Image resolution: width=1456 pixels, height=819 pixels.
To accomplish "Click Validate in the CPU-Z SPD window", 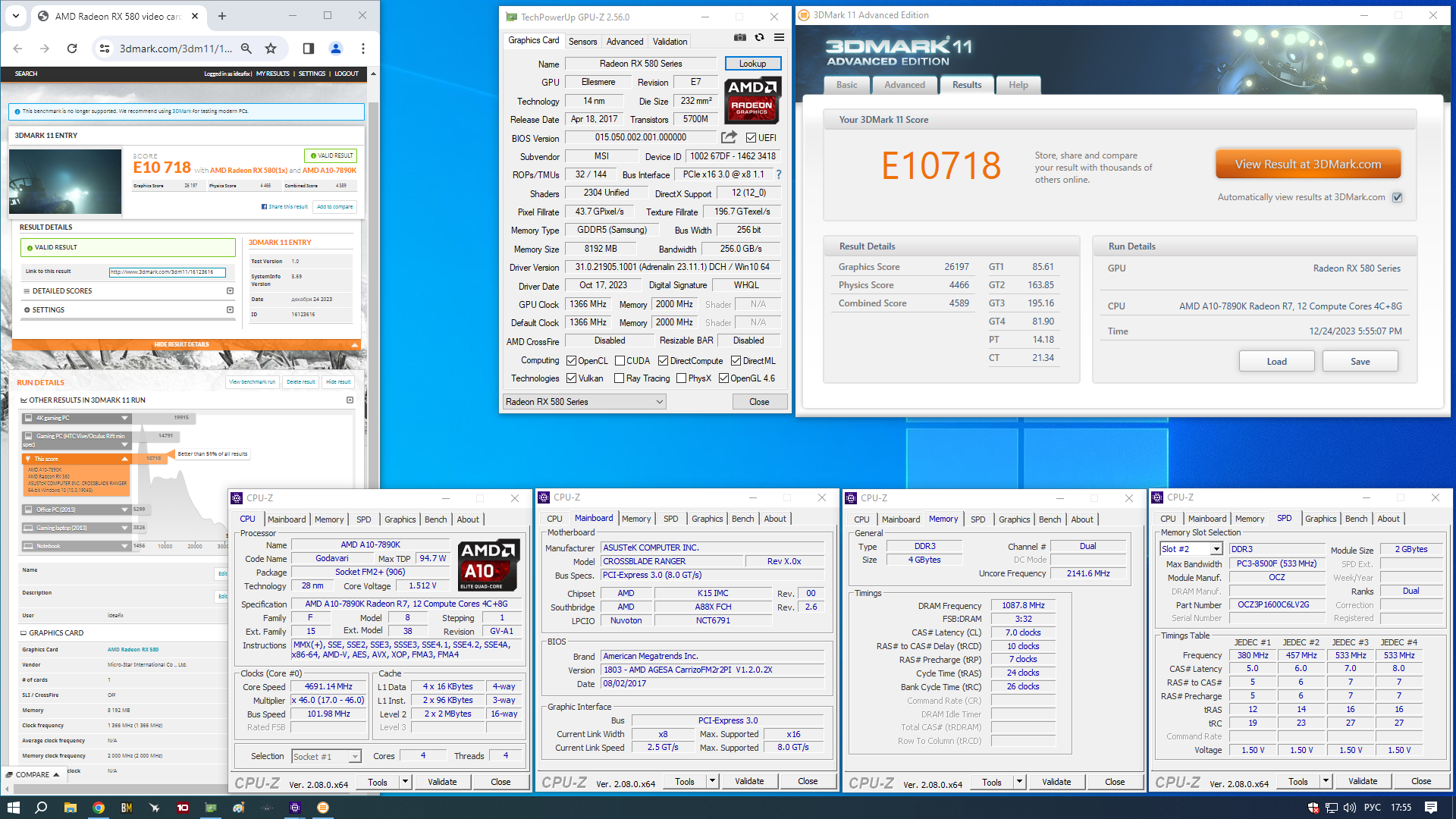I will [x=1363, y=781].
